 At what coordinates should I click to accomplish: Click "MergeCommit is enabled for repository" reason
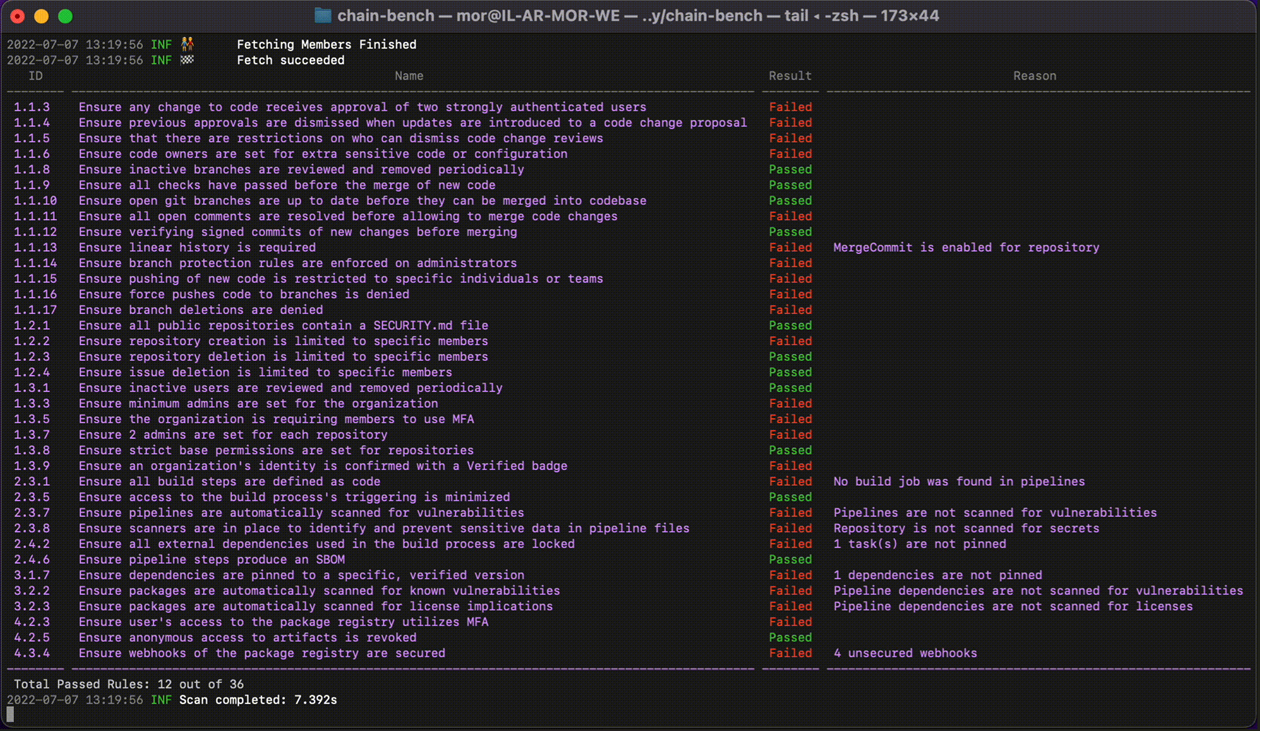point(966,247)
